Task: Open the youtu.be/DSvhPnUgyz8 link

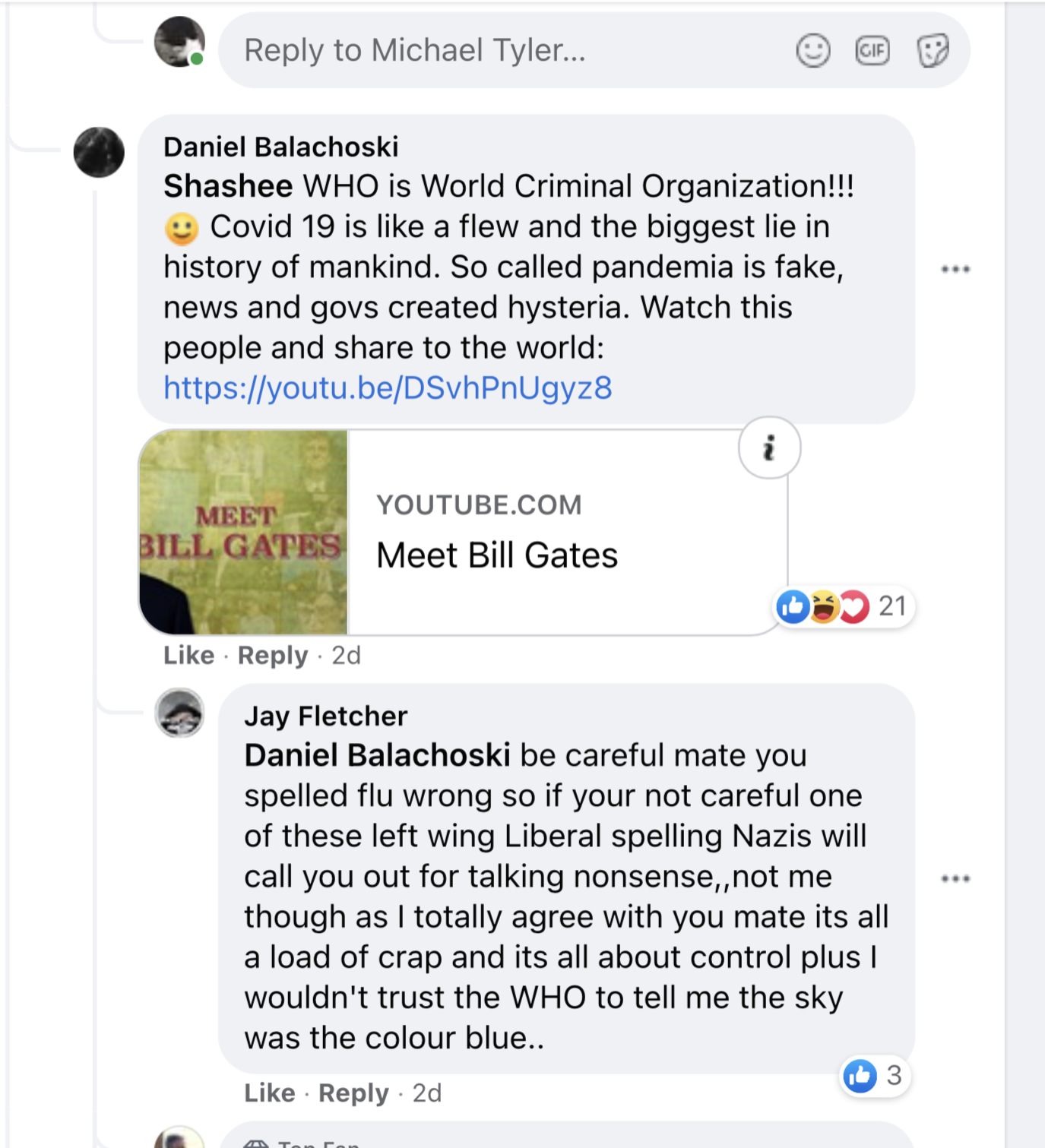Action: (x=388, y=388)
